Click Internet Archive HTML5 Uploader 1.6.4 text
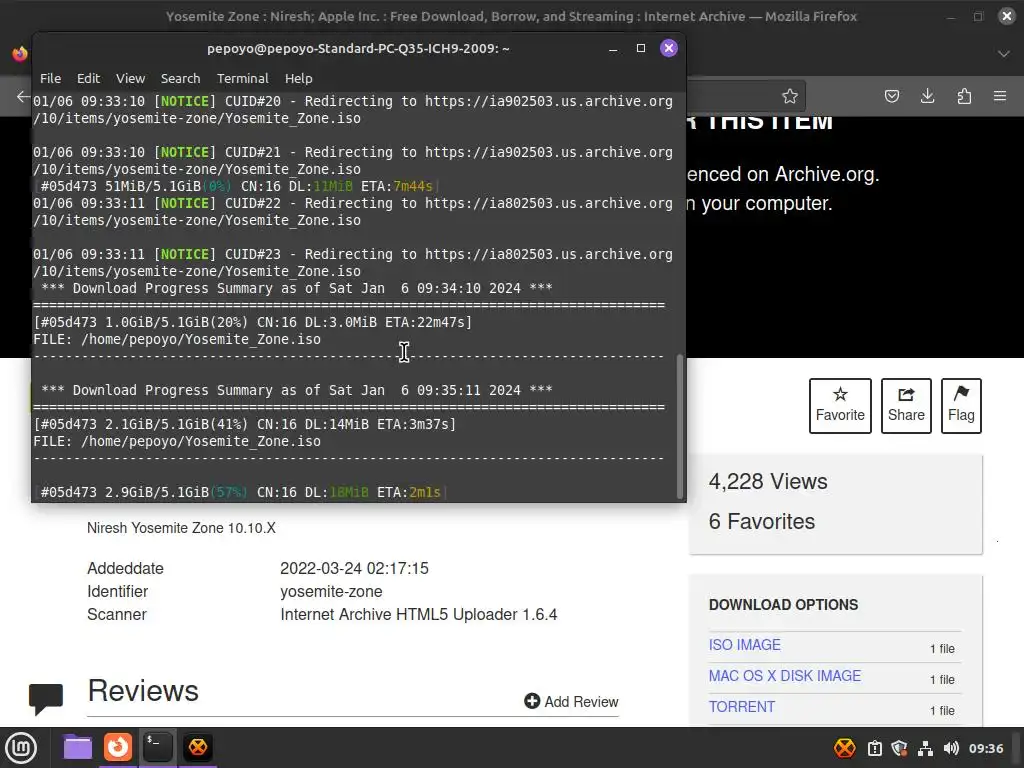The width and height of the screenshot is (1024, 768). click(x=419, y=615)
